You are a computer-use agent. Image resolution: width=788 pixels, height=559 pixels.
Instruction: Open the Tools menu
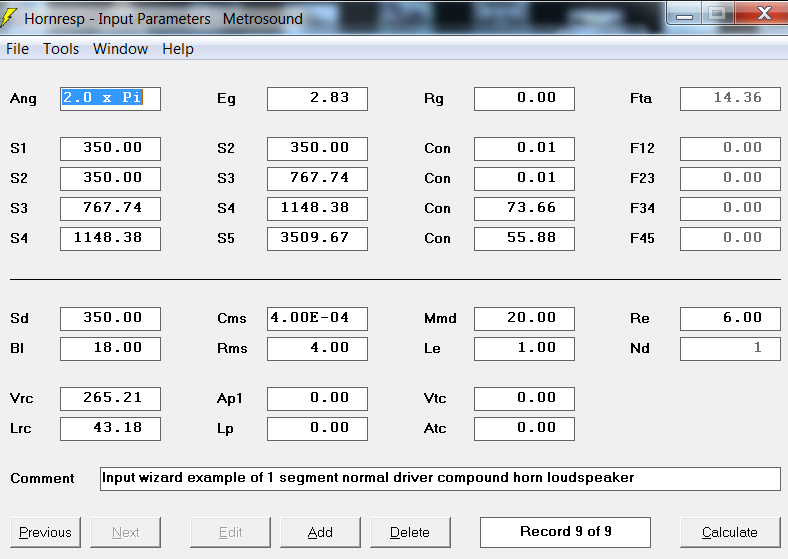click(61, 49)
